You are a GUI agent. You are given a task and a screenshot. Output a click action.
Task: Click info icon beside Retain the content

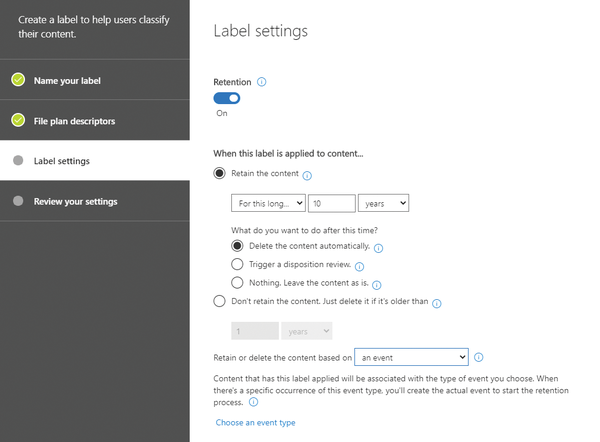point(307,176)
